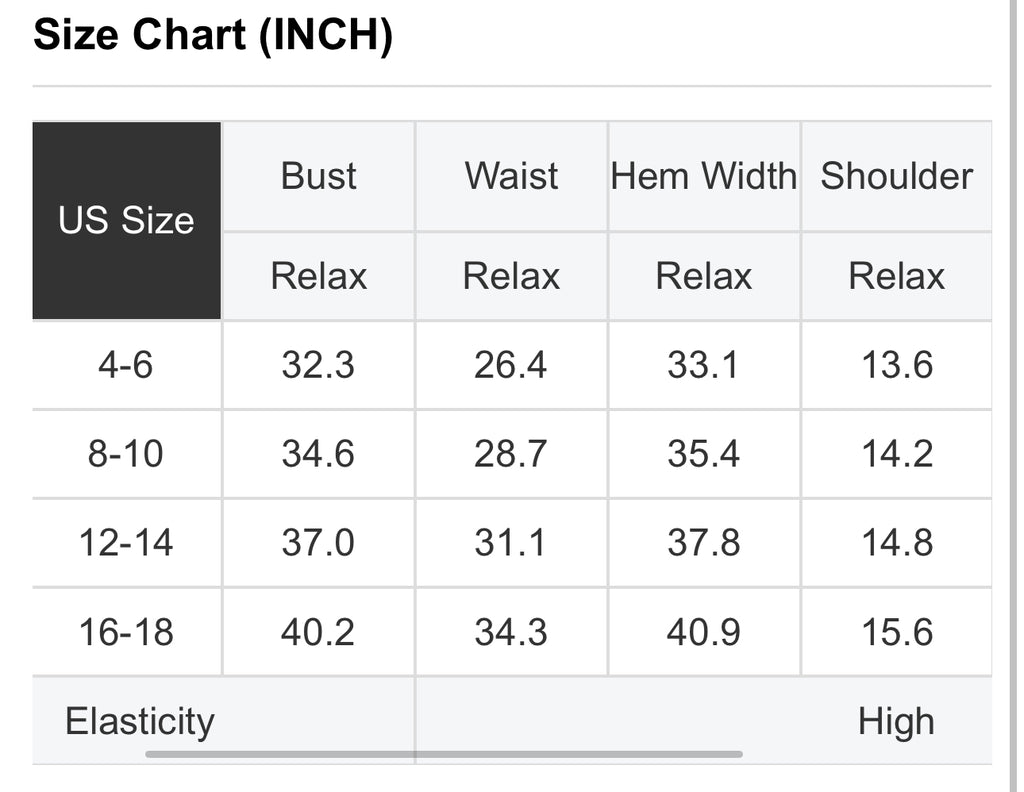Select the 8-10 size row label
1024x792 pixels.
(x=126, y=454)
